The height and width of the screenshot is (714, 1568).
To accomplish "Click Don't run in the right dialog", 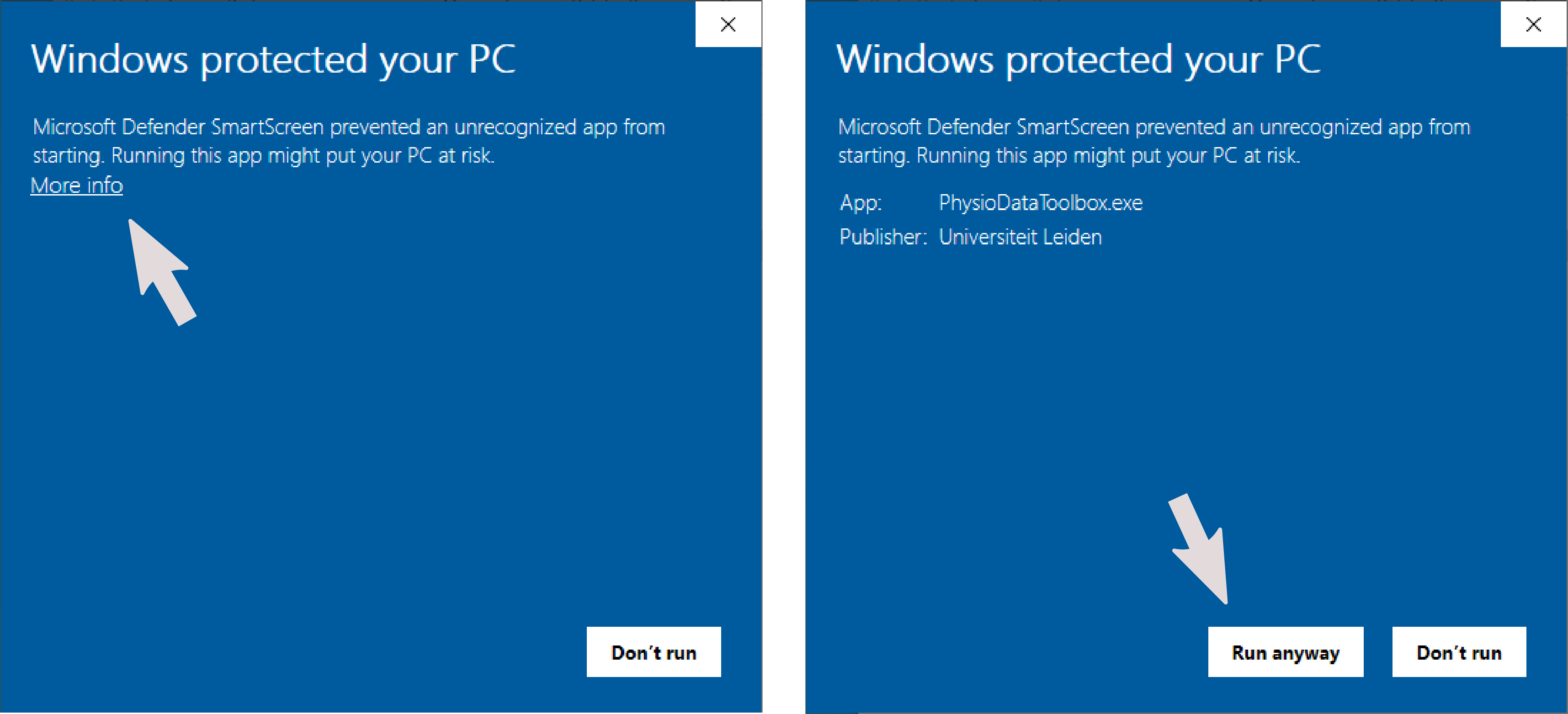I will 1459,652.
